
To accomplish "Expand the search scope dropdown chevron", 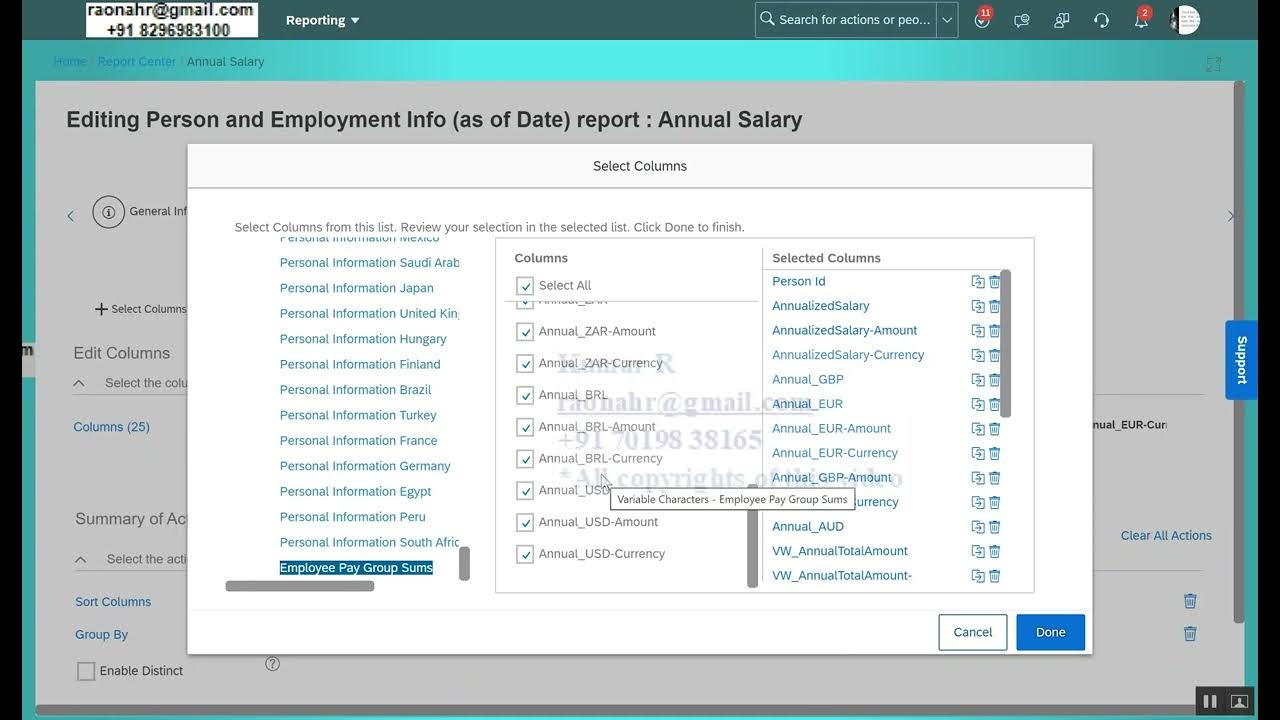I will (x=947, y=20).
